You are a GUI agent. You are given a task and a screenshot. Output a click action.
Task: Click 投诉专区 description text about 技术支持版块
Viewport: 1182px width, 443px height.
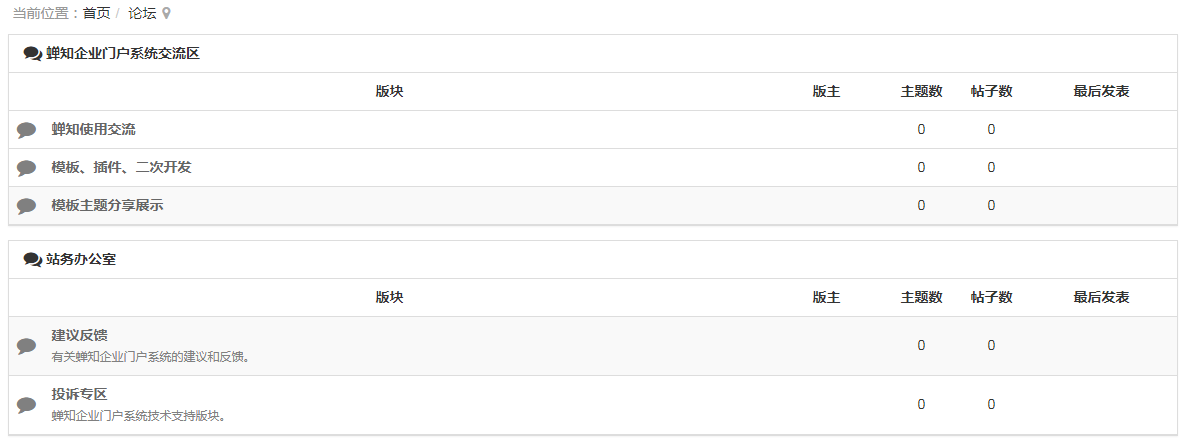point(138,415)
